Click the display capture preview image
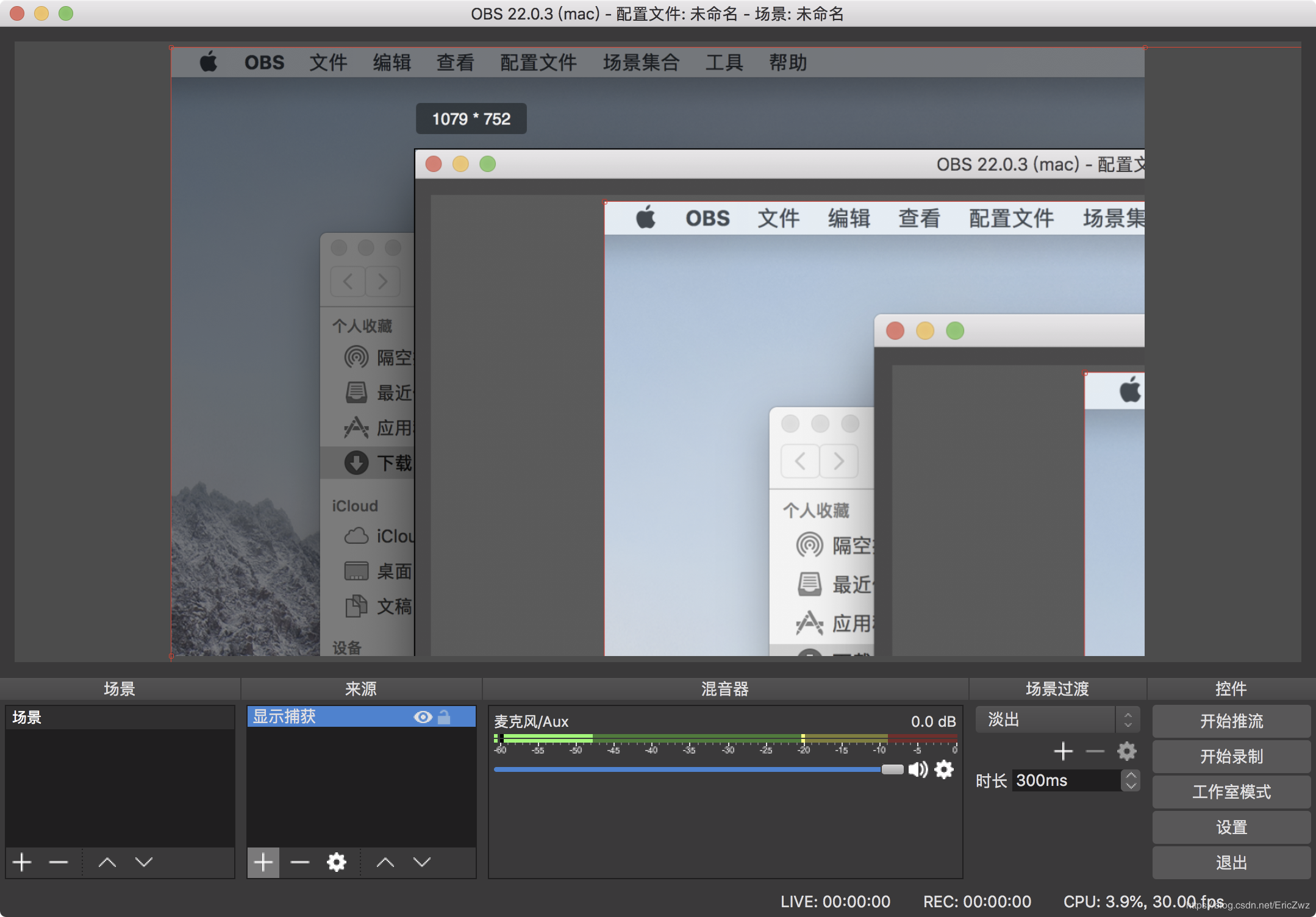The height and width of the screenshot is (917, 1316). click(657, 351)
